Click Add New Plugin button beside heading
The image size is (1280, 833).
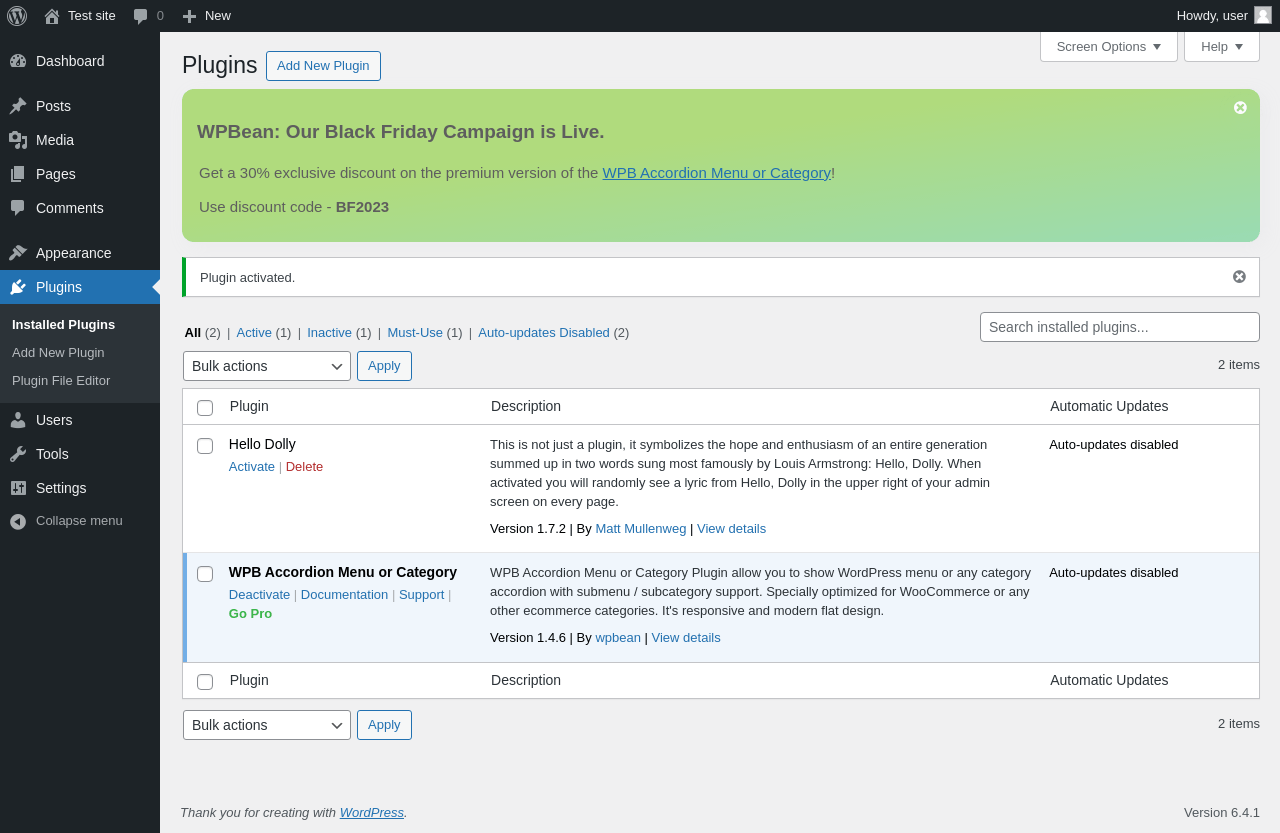click(323, 66)
